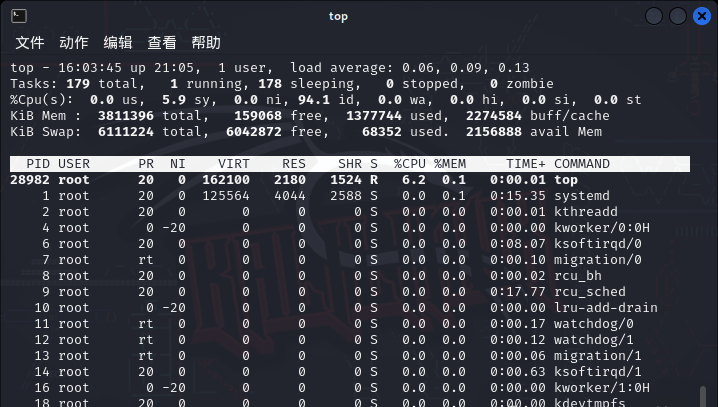Screen dimensions: 718x407
Task: Select the ksoftirqd/0 process name
Action: (x=598, y=244)
